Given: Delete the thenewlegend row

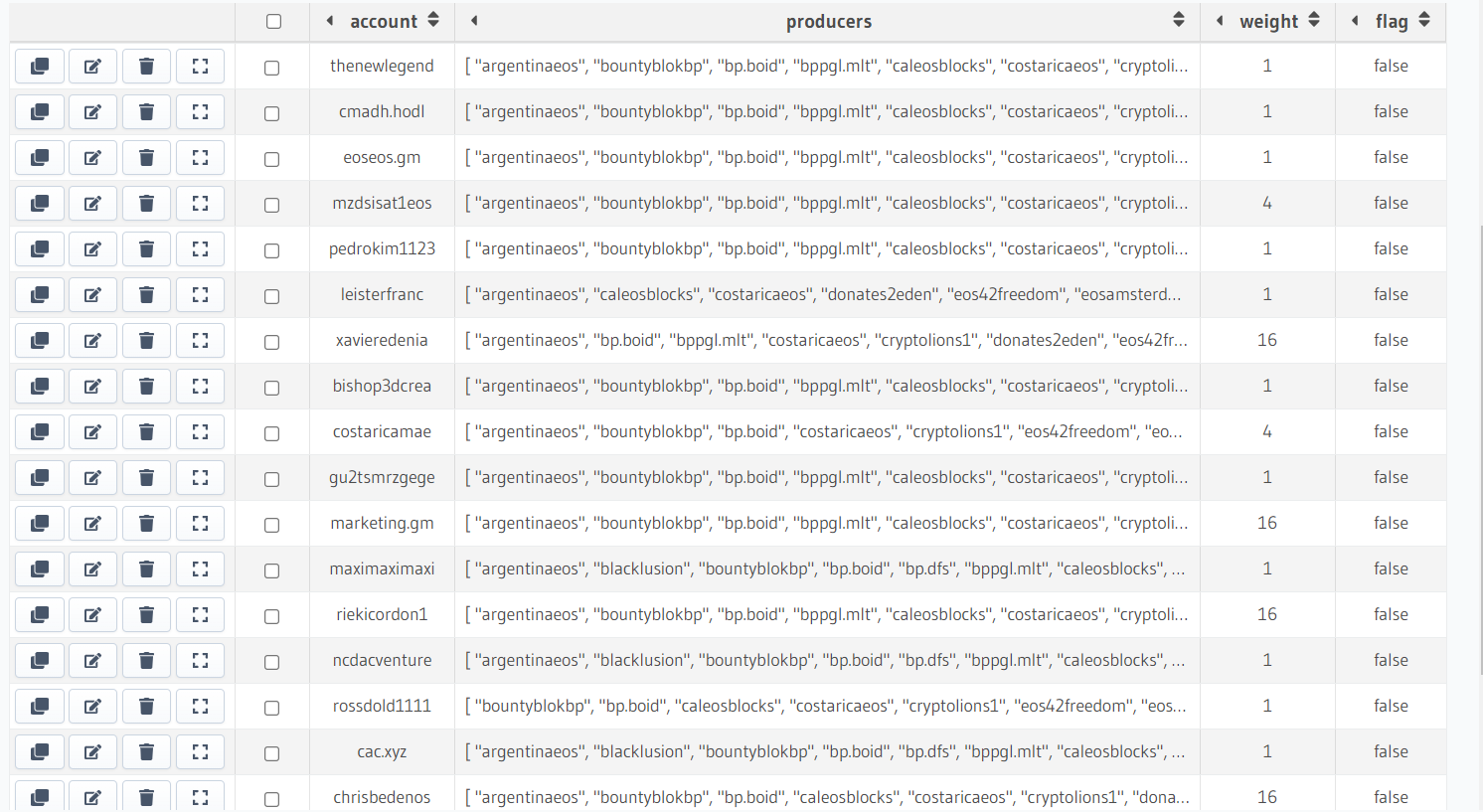Looking at the screenshot, I should click(146, 67).
